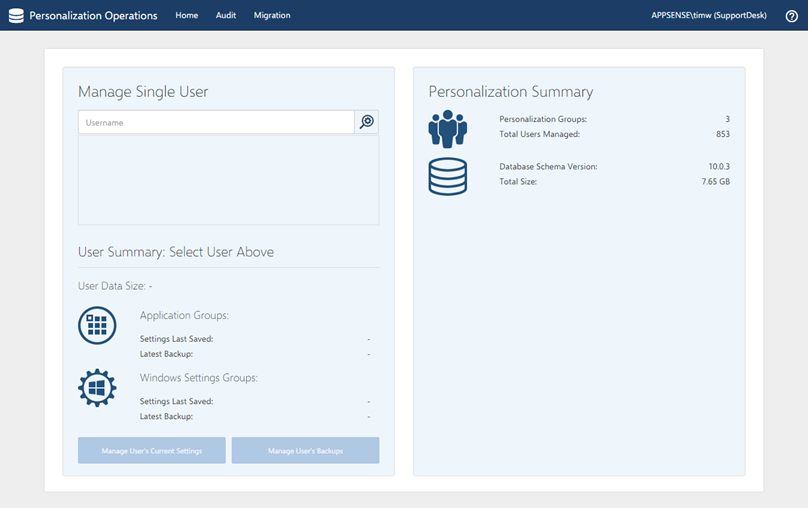
Task: Click the Total Users Managed value 853
Action: 722,134
